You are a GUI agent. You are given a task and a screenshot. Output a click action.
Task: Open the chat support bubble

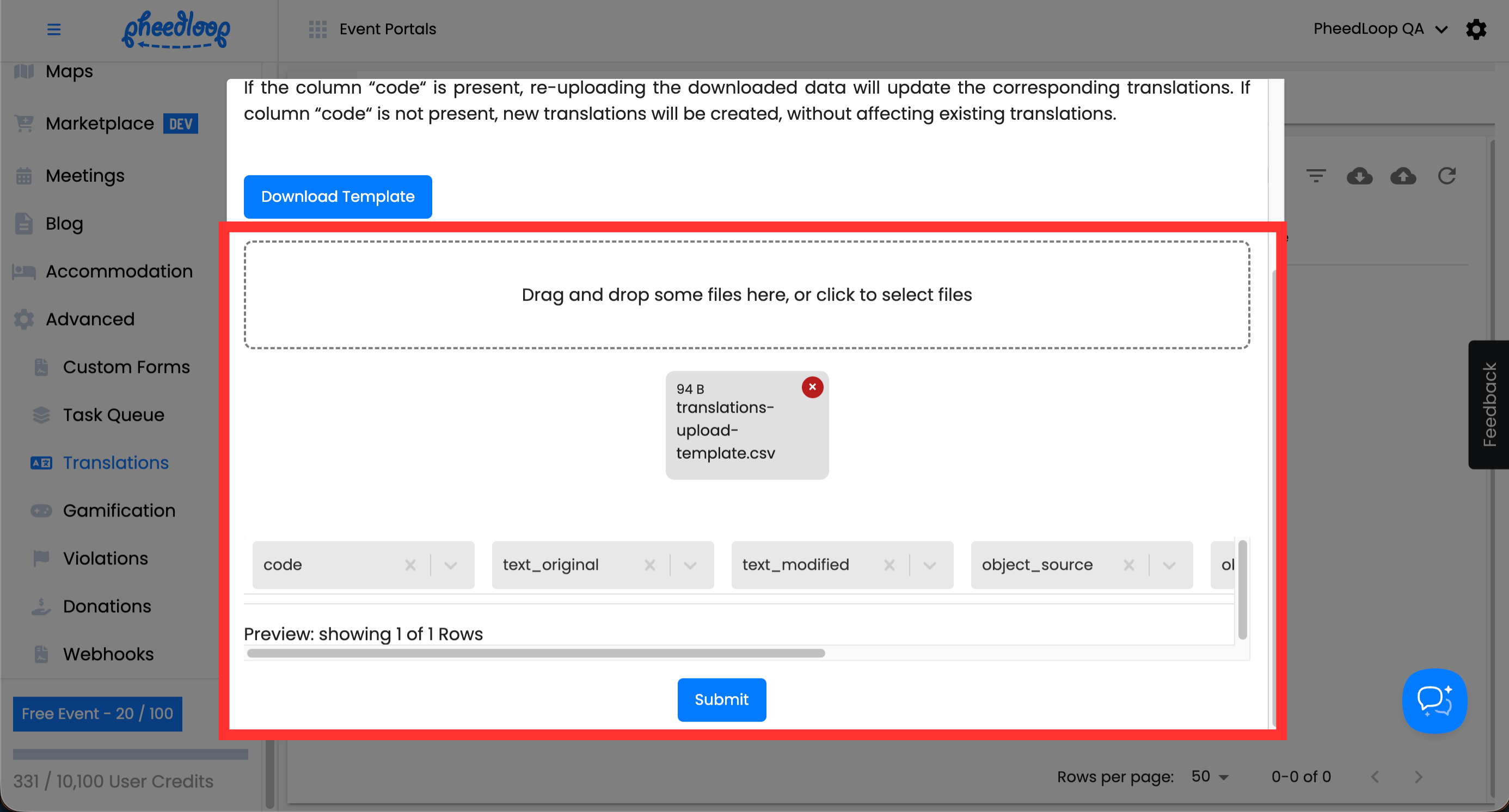(1434, 700)
